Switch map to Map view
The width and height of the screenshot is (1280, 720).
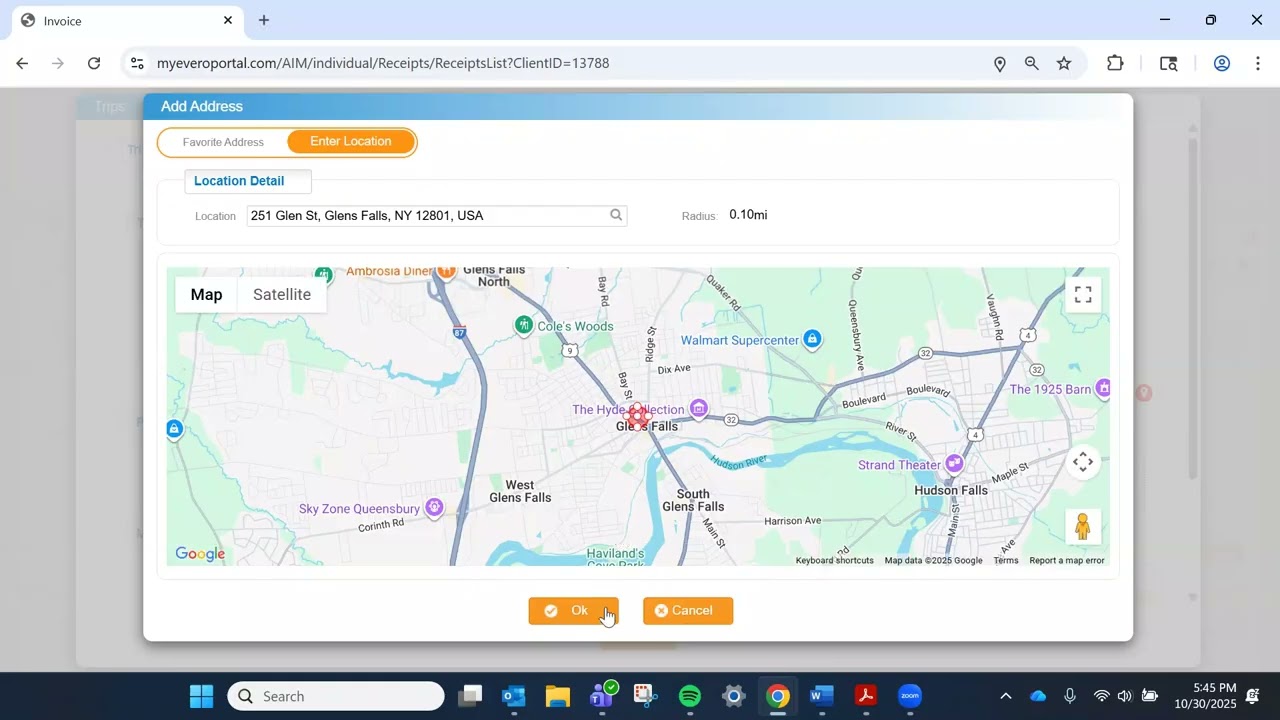(206, 294)
